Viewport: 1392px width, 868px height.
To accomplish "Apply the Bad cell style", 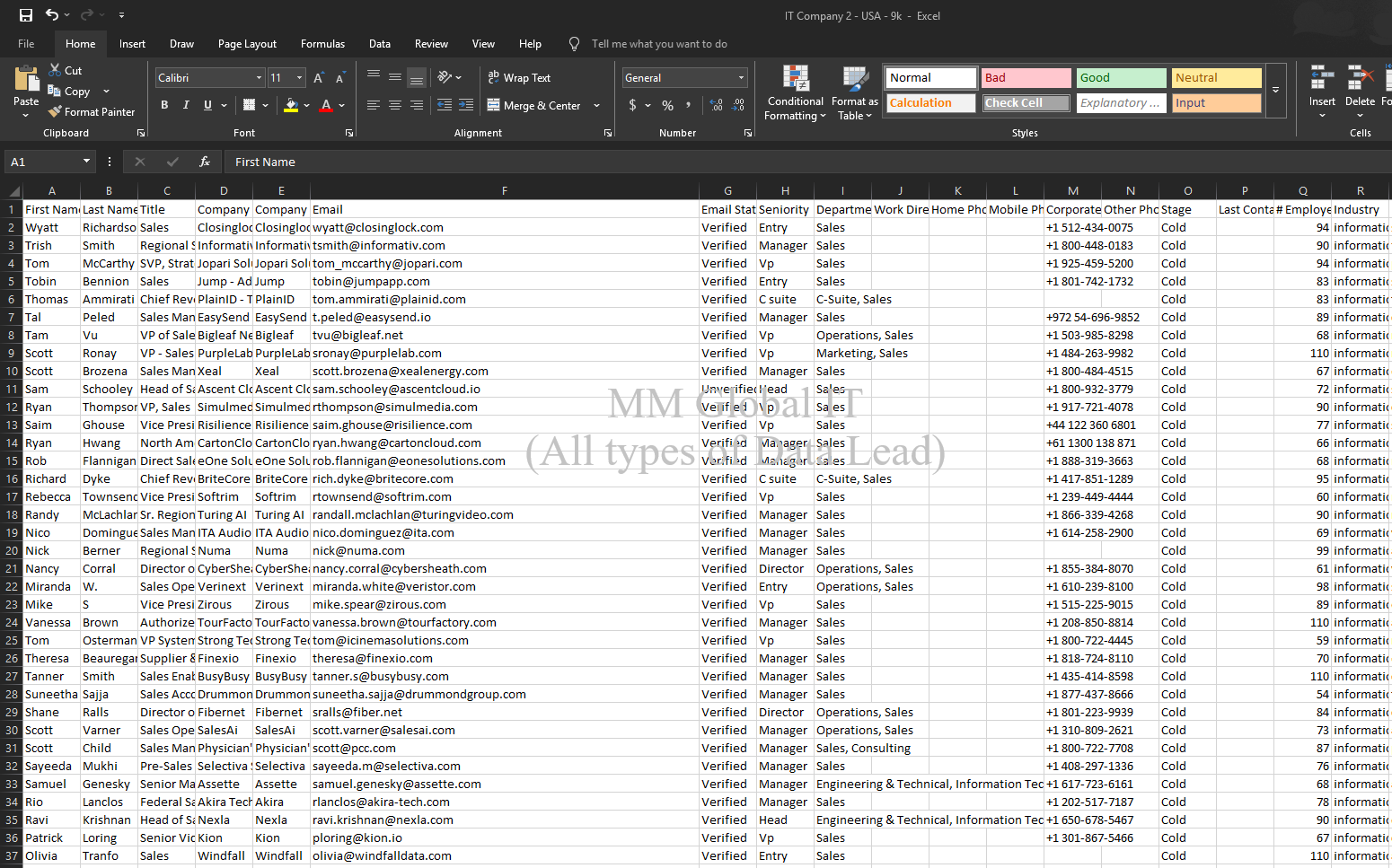I will point(1026,78).
